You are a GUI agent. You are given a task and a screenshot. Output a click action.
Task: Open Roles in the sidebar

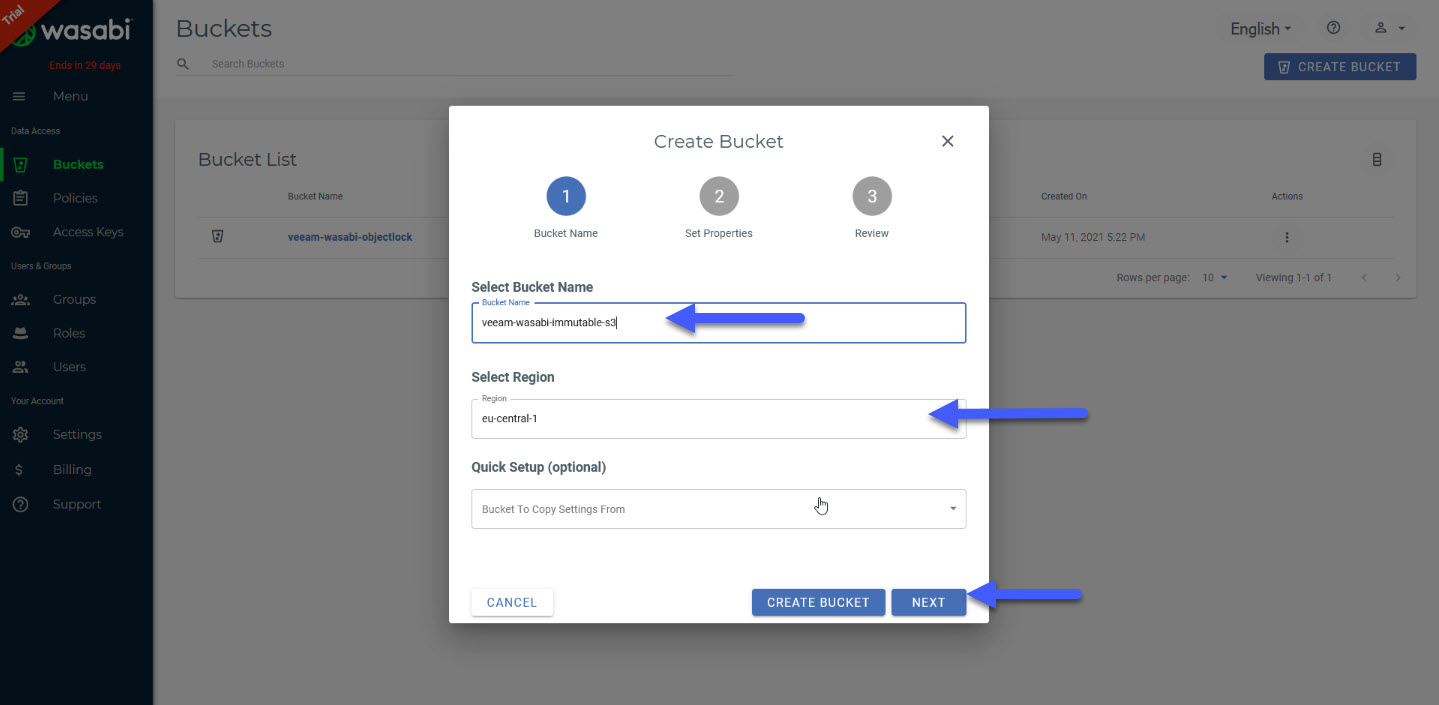coord(69,333)
